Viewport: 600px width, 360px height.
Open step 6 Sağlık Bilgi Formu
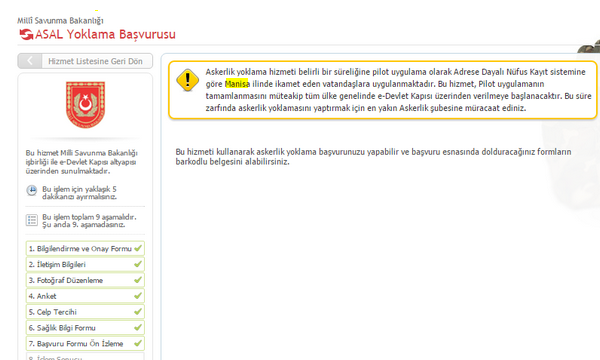[85, 327]
